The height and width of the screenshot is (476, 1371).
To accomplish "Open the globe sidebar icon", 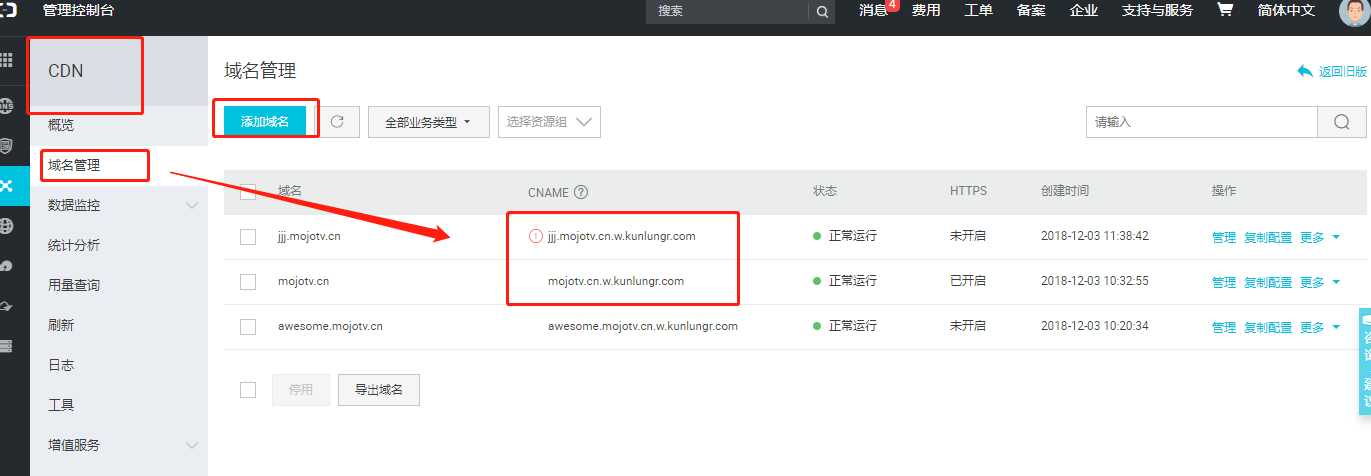I will point(7,226).
